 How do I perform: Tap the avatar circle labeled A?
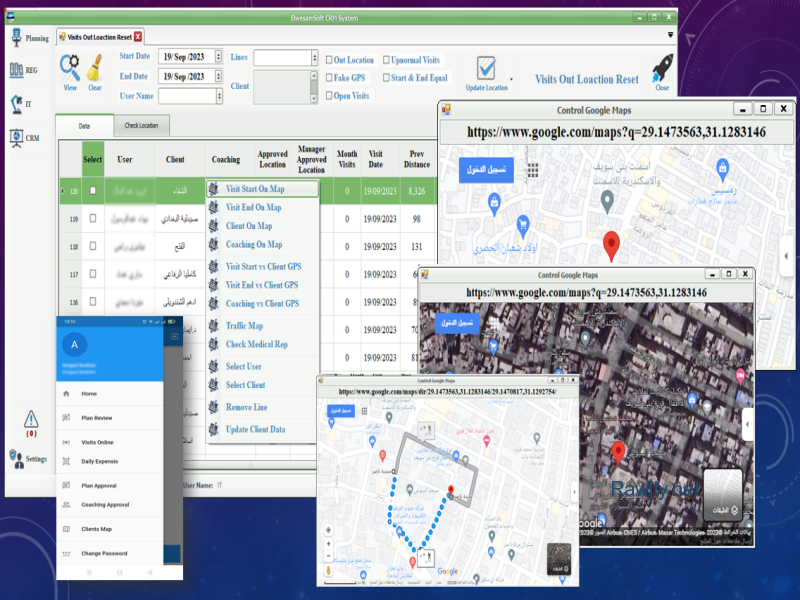click(74, 344)
